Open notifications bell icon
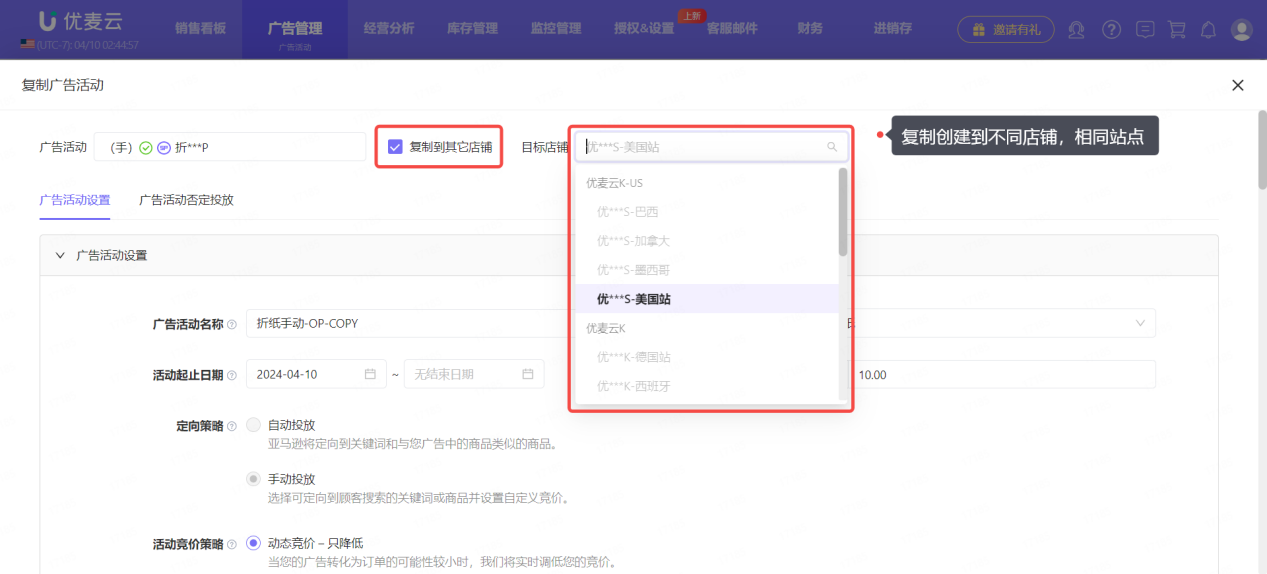Viewport: 1267px width, 574px height. (x=1208, y=30)
